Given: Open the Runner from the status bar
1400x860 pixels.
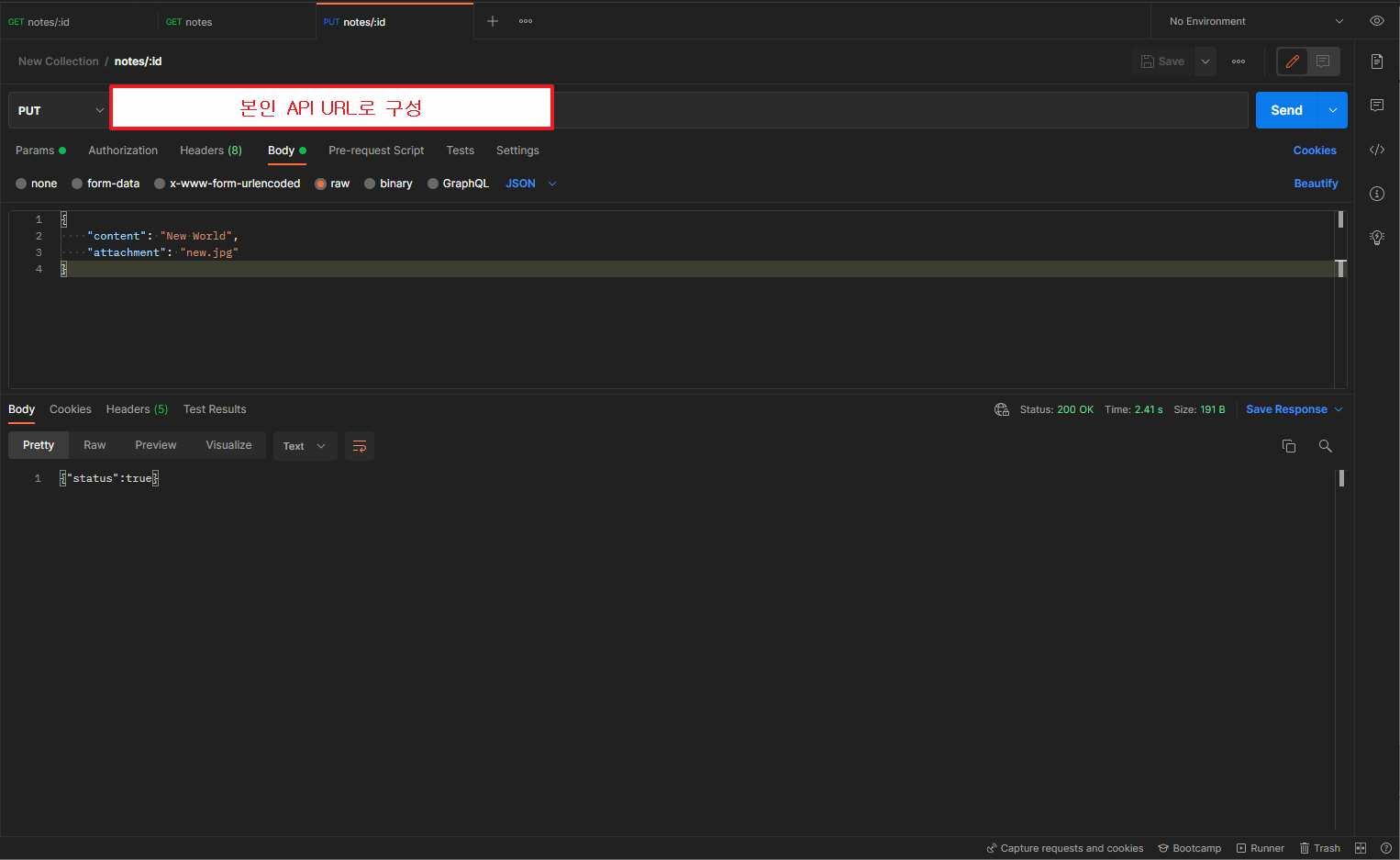Looking at the screenshot, I should tap(1261, 848).
